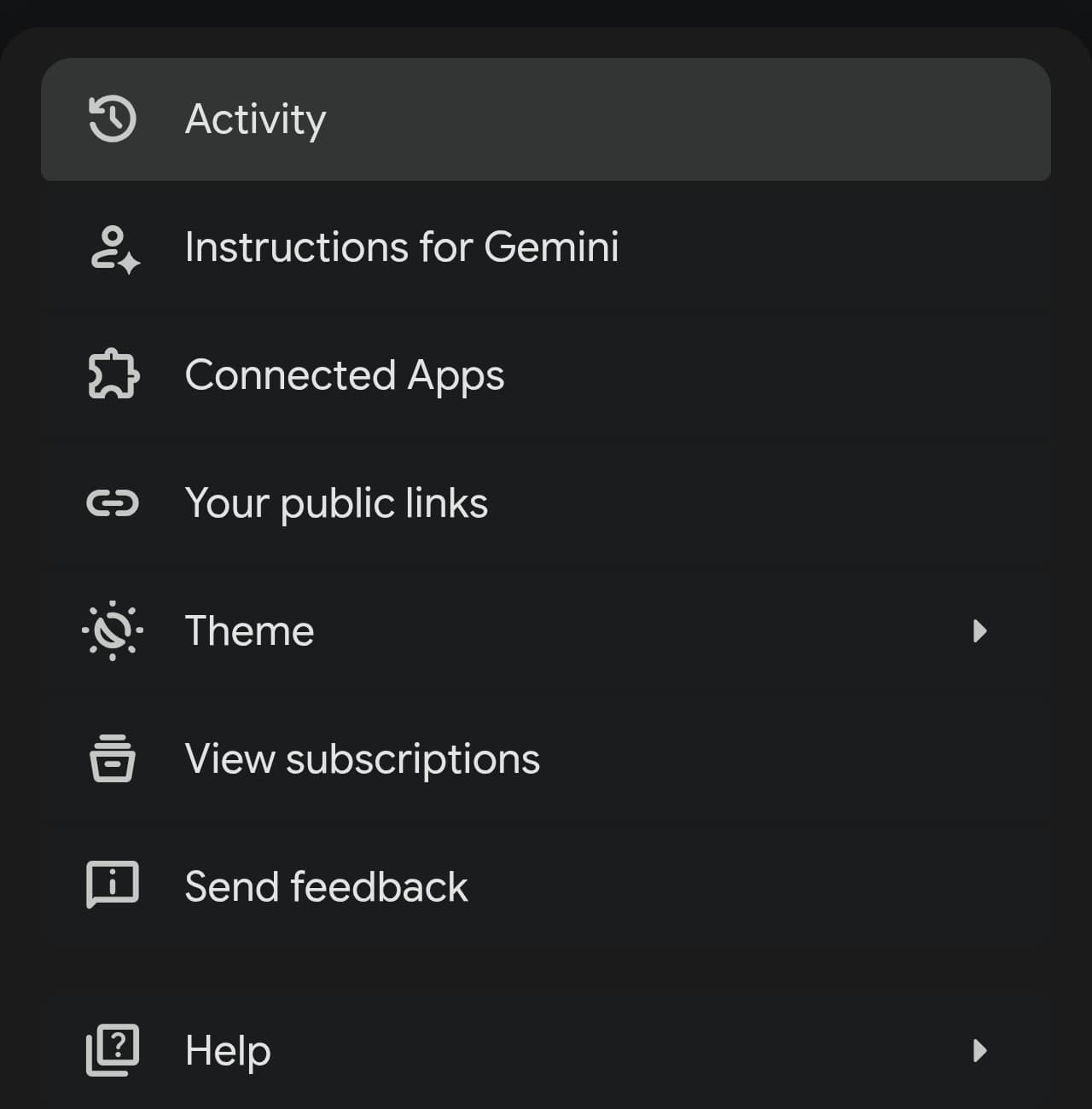Open the Connected Apps entry

[x=344, y=375]
